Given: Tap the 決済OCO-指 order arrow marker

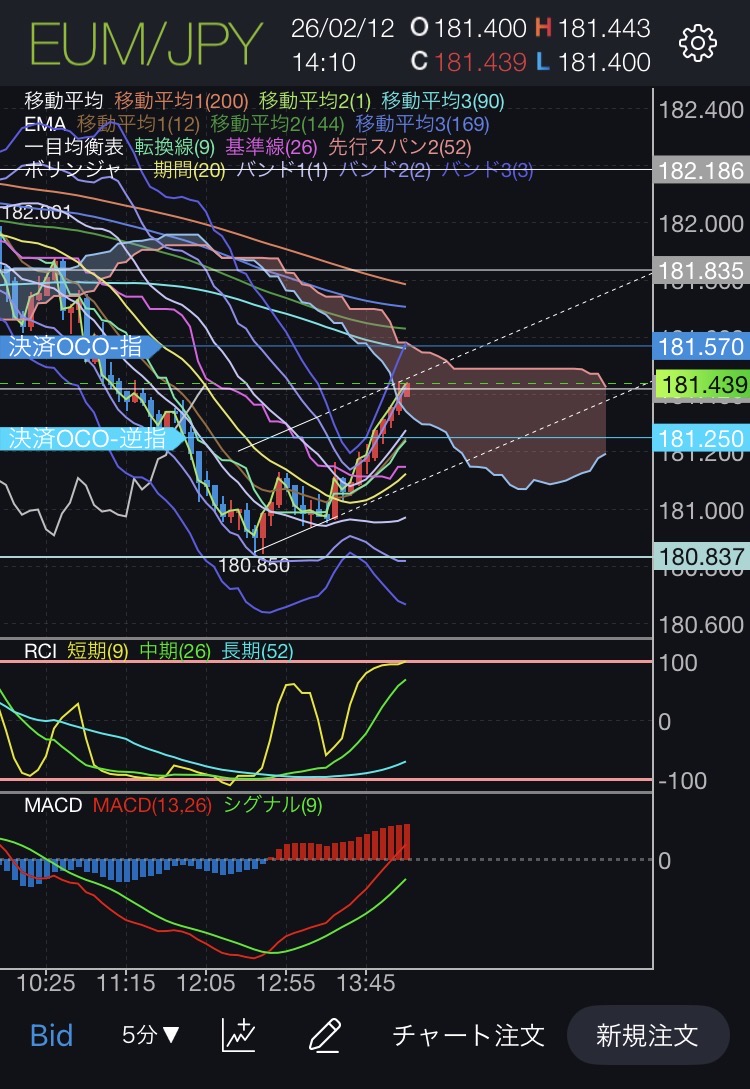Looking at the screenshot, I should [80, 348].
